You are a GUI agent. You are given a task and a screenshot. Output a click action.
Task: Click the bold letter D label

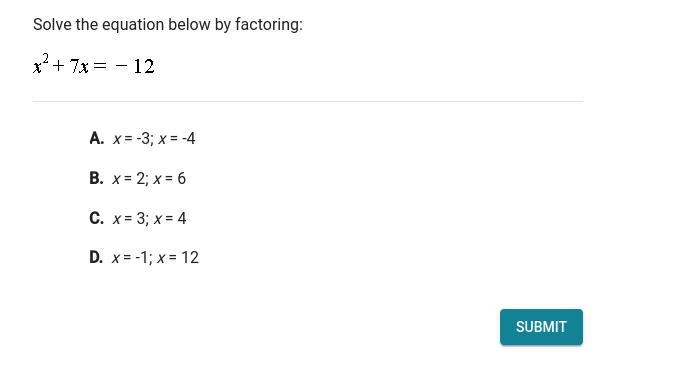point(96,257)
